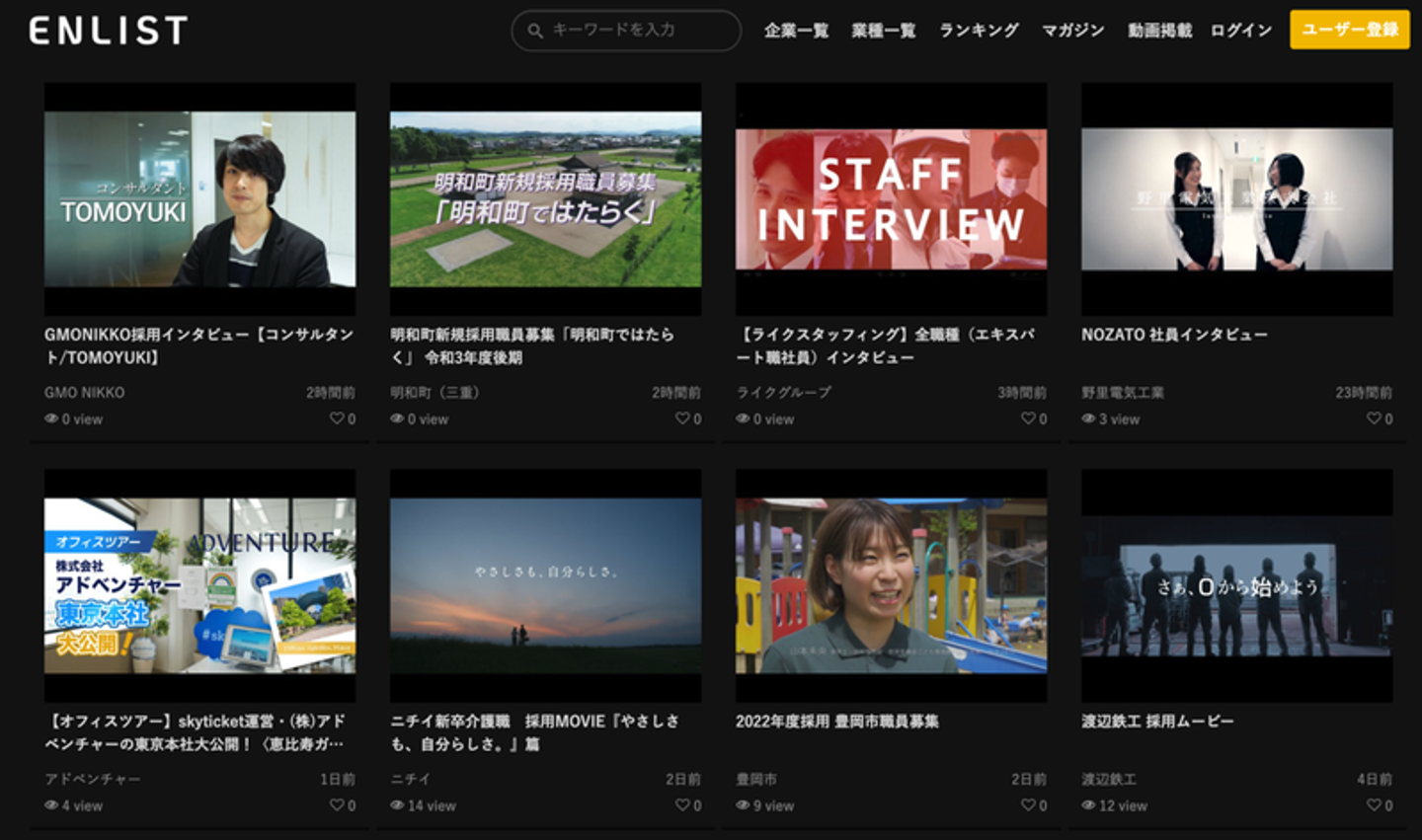Click the オフィスツアー skyticket title
Image resolution: width=1422 pixels, height=840 pixels.
point(195,732)
